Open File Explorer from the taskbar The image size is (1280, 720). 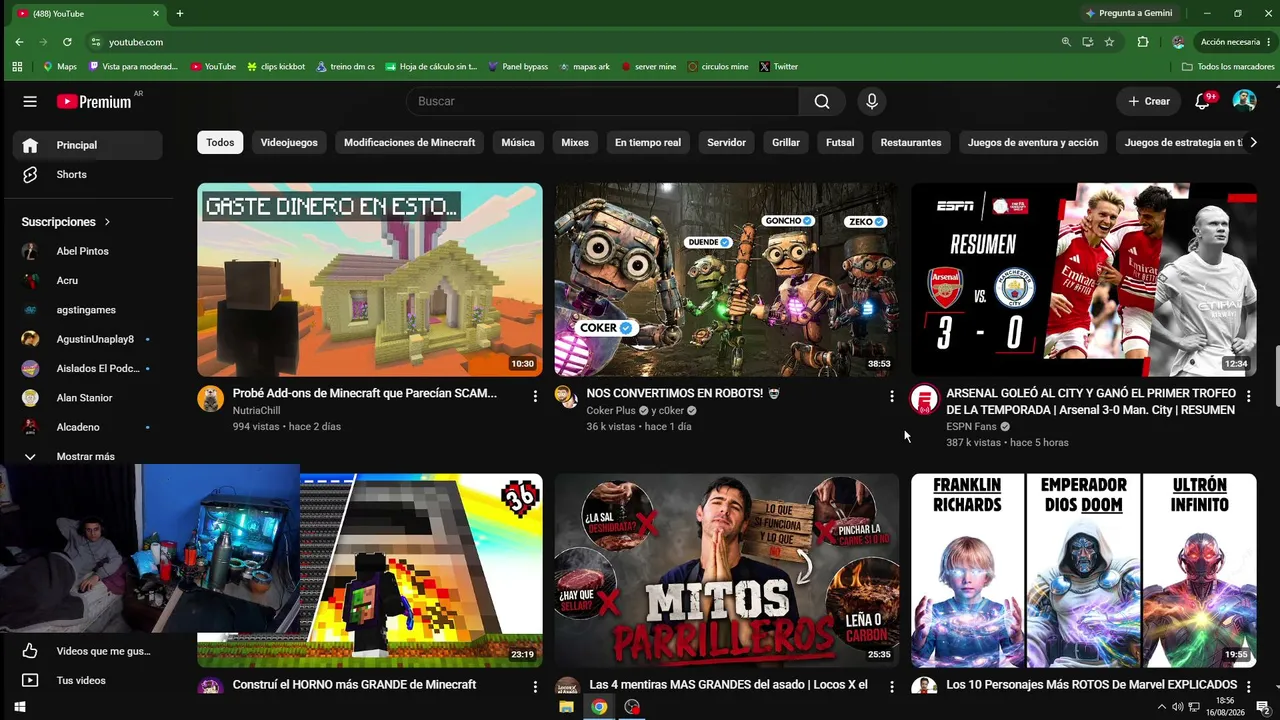[x=566, y=707]
